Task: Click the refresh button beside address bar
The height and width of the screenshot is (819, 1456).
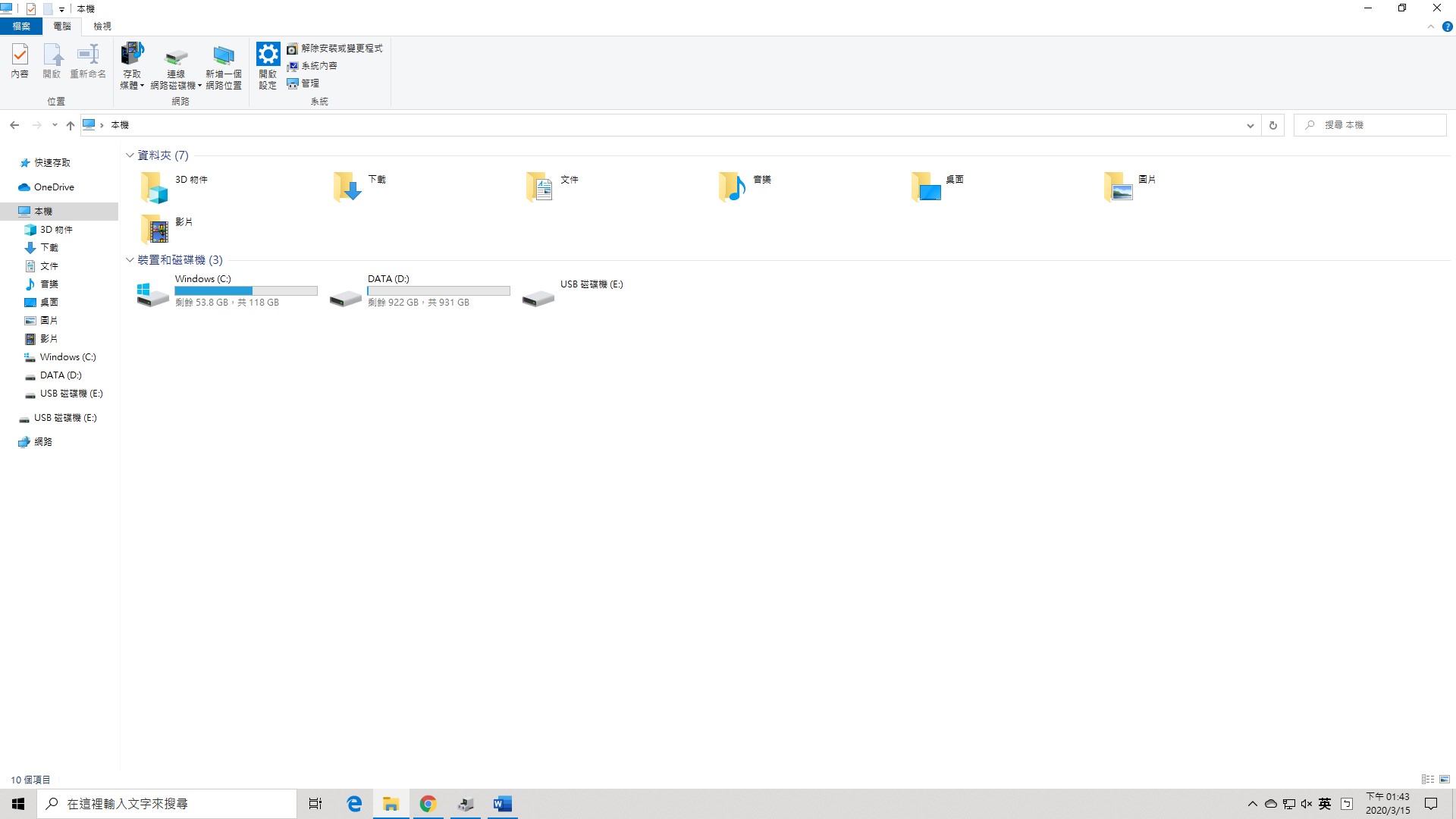Action: pyautogui.click(x=1273, y=125)
